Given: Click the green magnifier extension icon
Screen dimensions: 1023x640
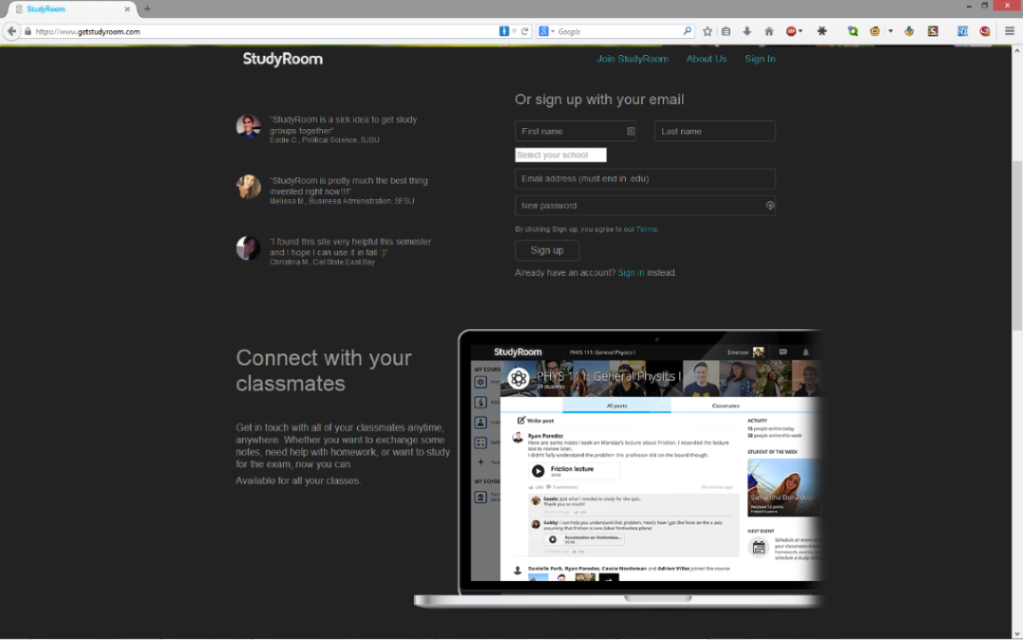Looking at the screenshot, I should [x=853, y=31].
